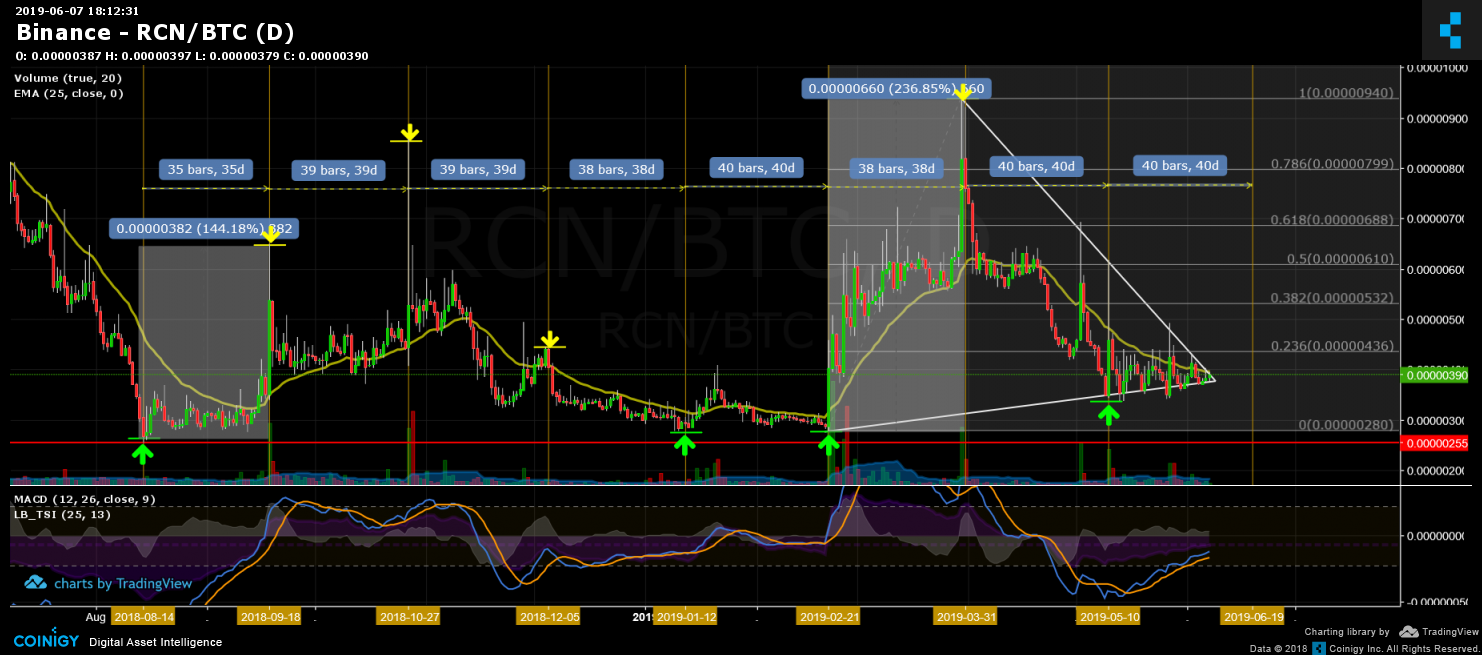
Task: Click the yellow down arrow above the 2018-12-05 line
Action: click(x=548, y=339)
